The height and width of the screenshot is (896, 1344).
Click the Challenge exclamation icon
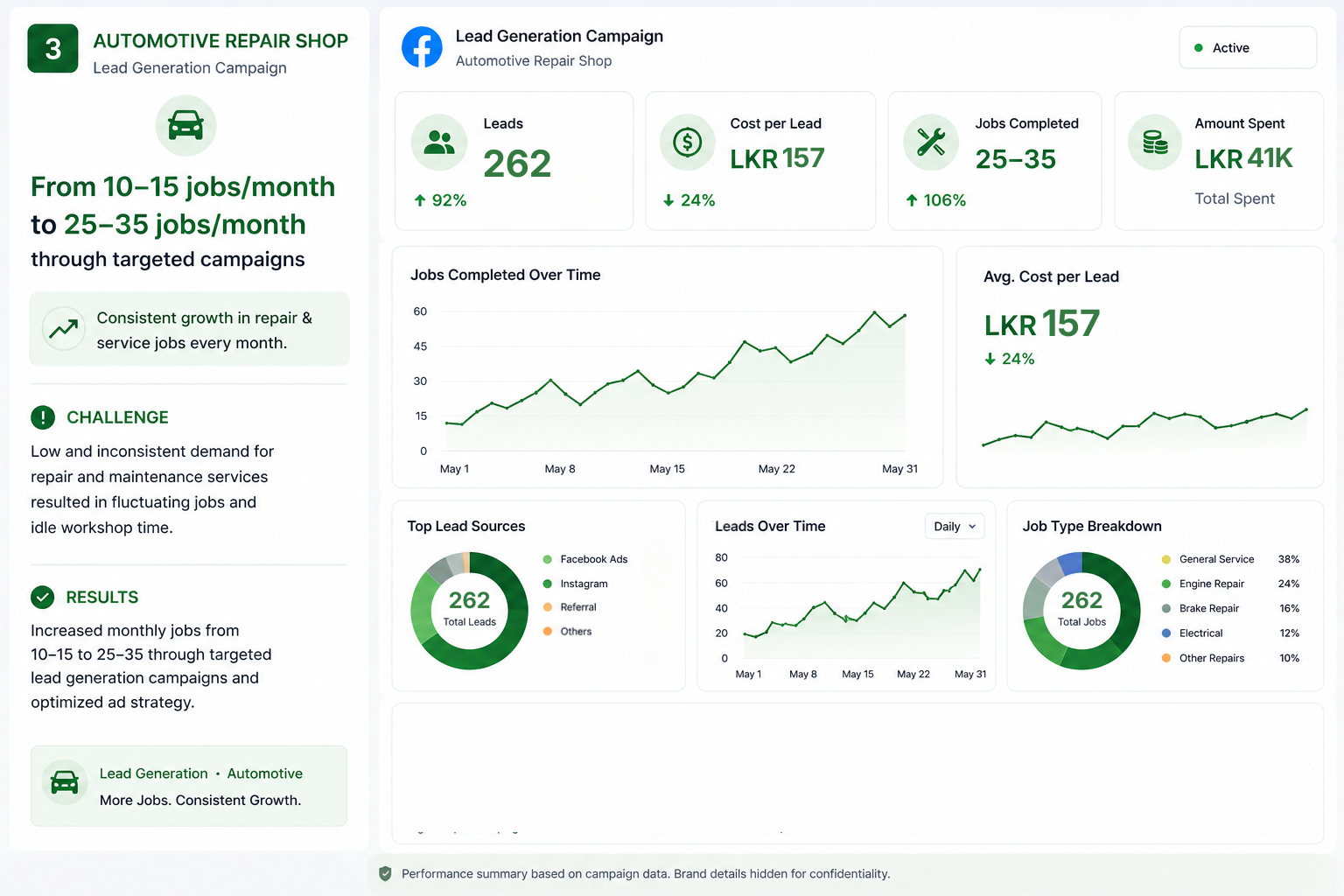point(43,417)
